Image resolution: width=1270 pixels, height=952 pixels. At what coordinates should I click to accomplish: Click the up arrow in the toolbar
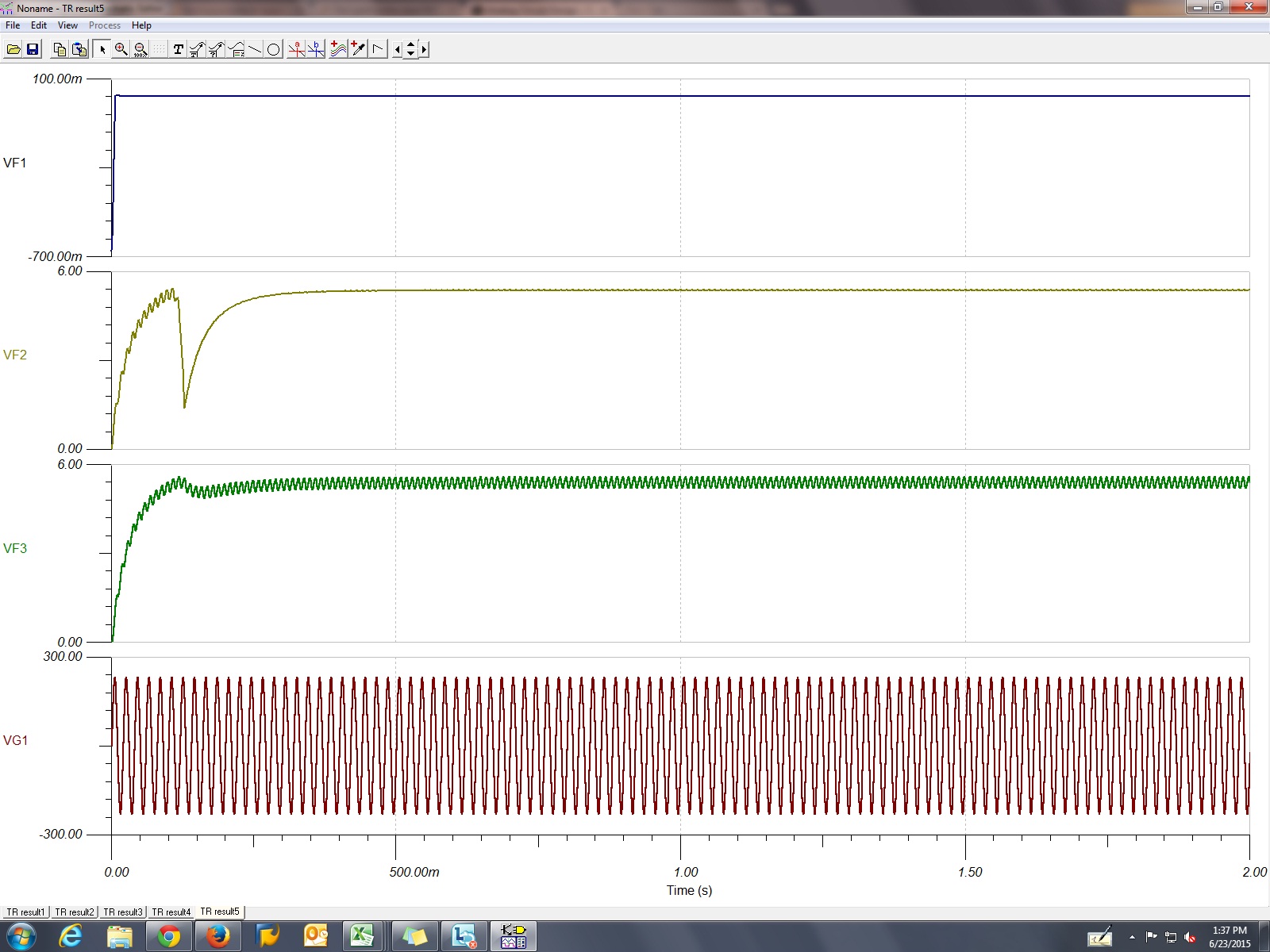[410, 44]
